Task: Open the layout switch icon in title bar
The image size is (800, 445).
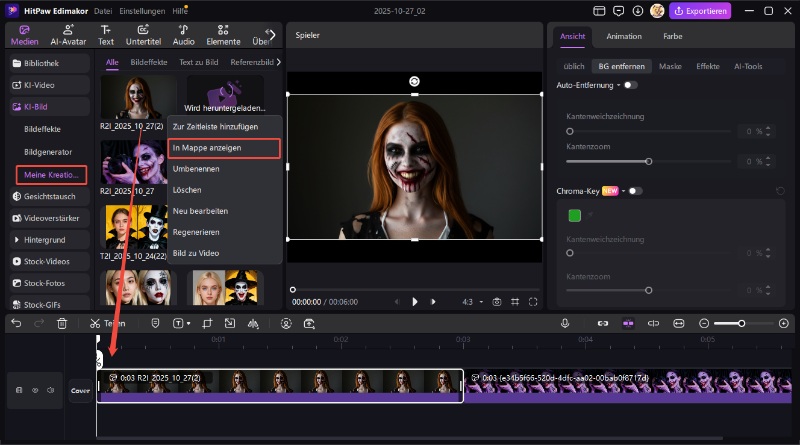Action: (x=599, y=11)
